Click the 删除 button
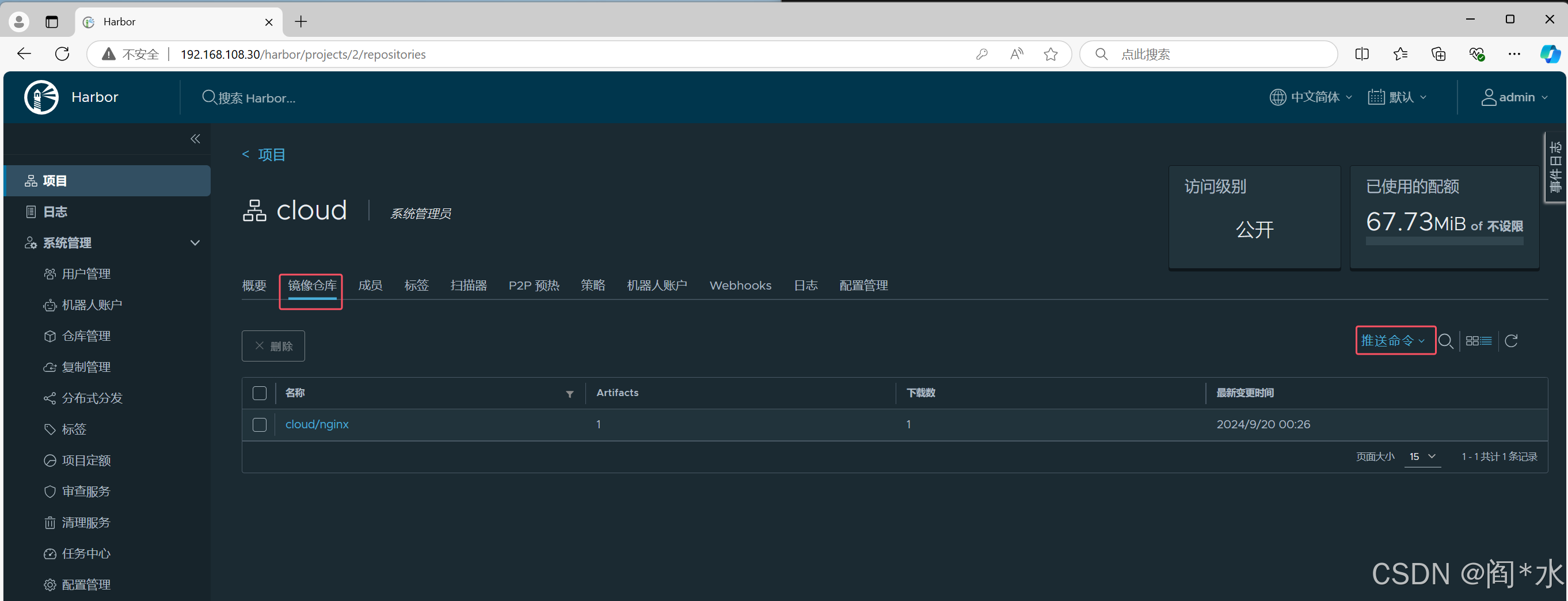The width and height of the screenshot is (1568, 601). pos(273,346)
